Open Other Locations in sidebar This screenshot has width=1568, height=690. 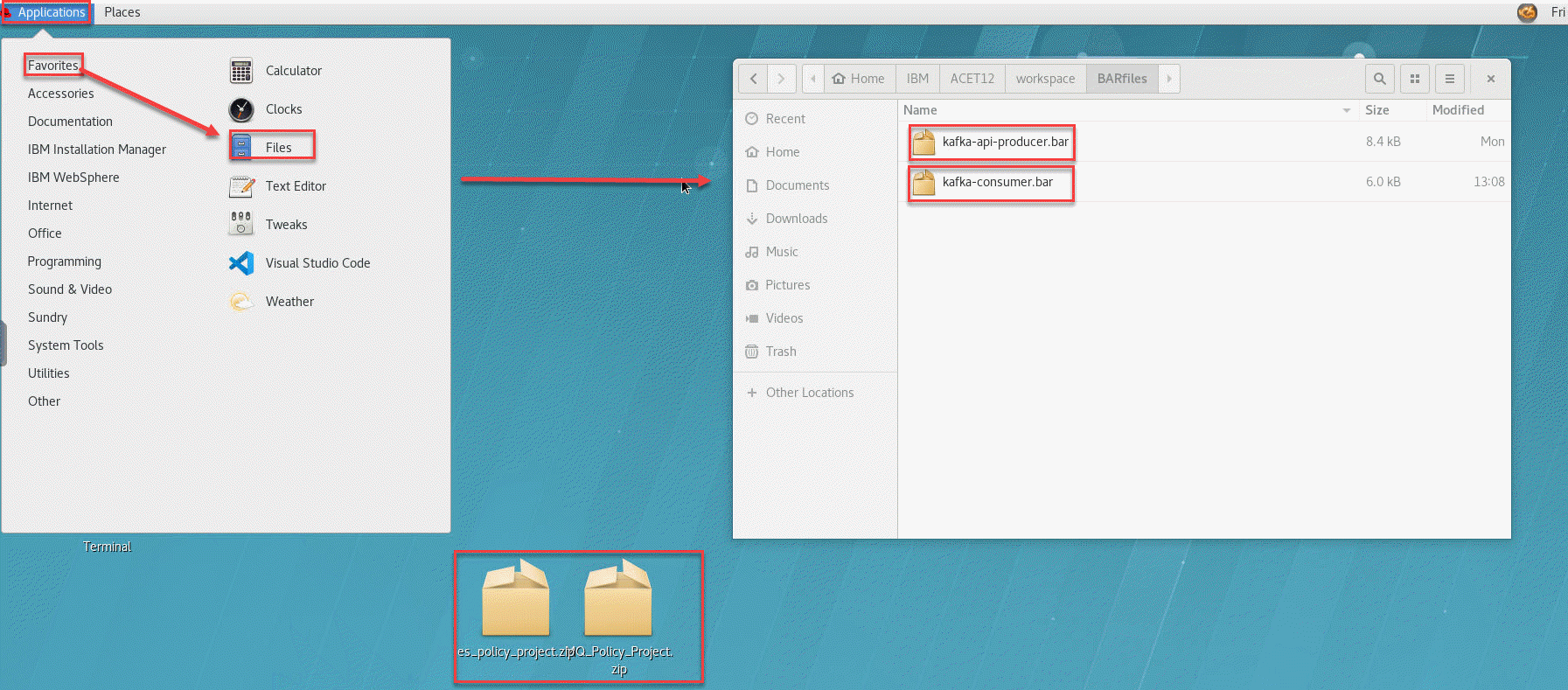809,393
